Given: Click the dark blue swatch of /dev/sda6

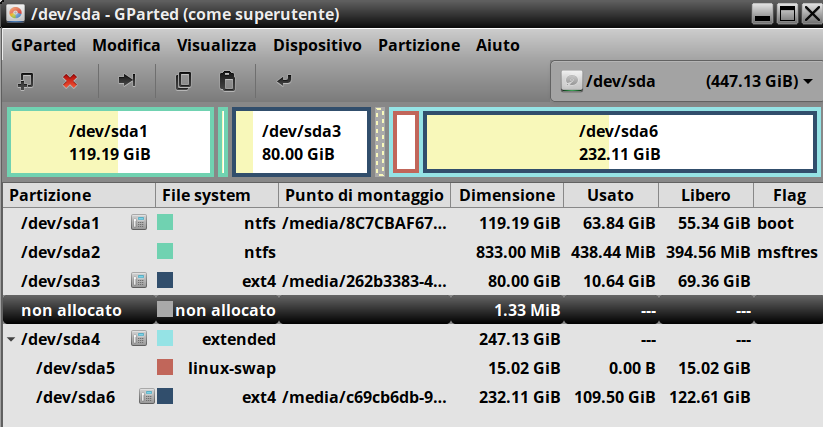Looking at the screenshot, I should click(165, 397).
